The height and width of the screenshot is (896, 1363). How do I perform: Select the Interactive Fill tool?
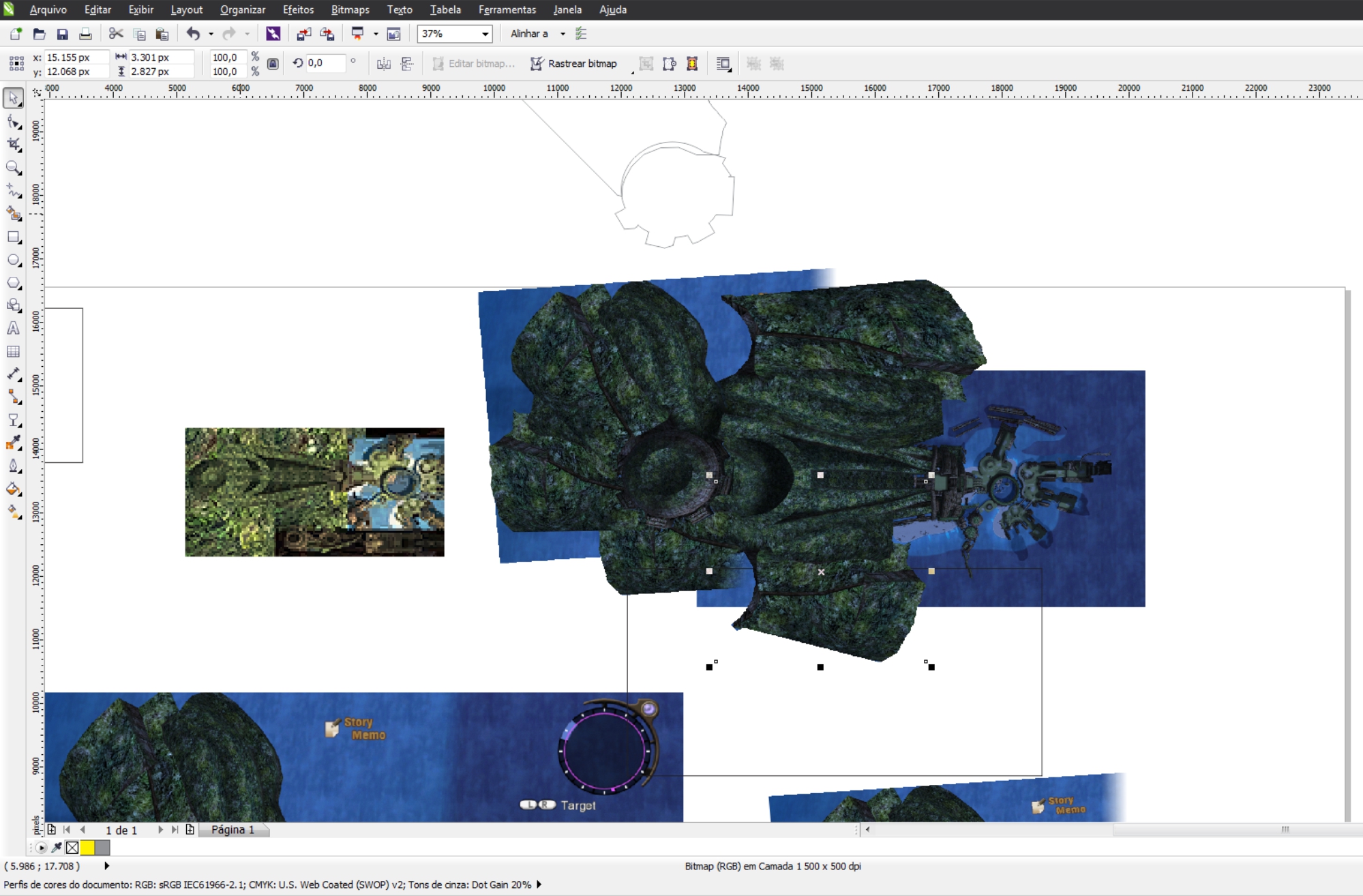14,512
